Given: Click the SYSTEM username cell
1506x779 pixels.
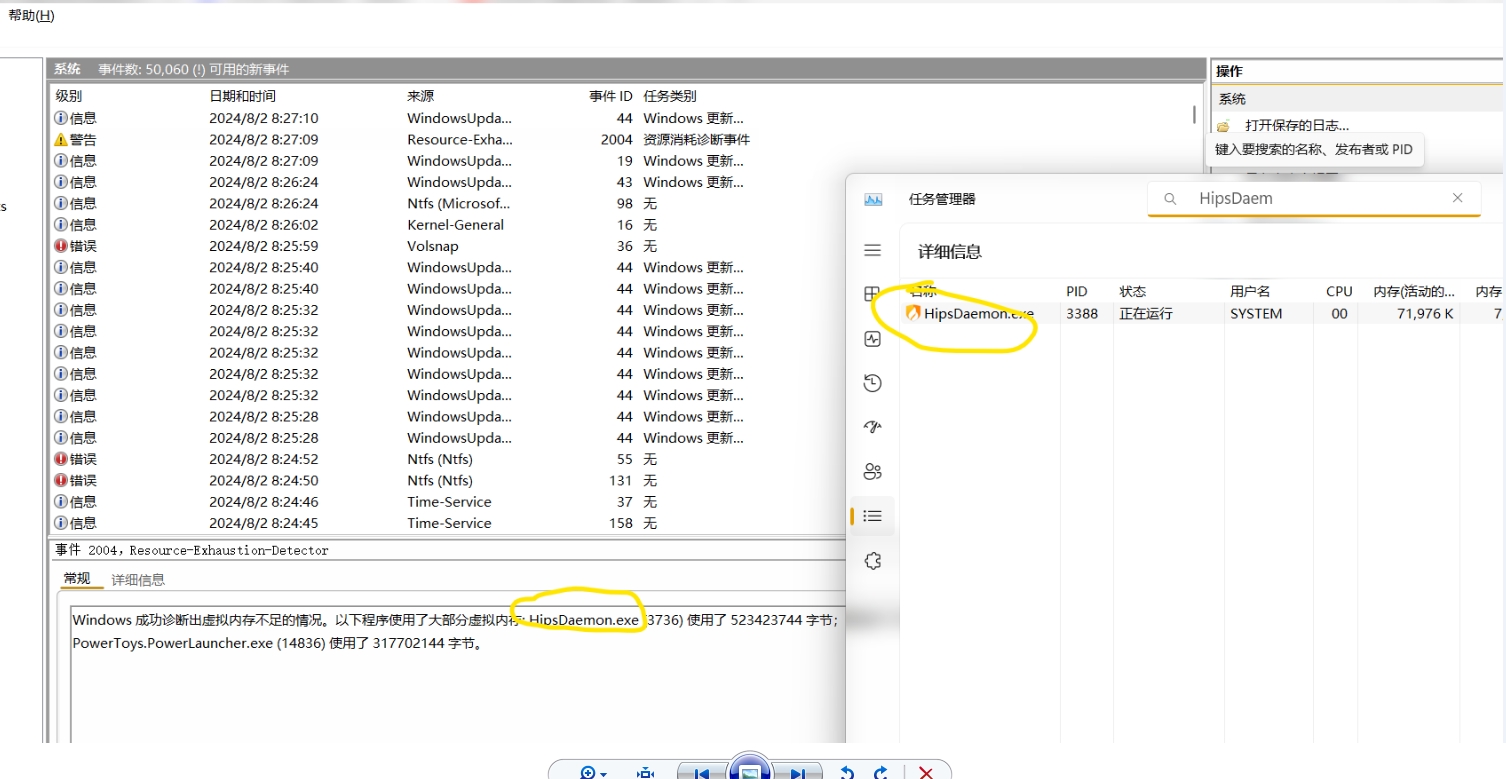Looking at the screenshot, I should [1256, 313].
